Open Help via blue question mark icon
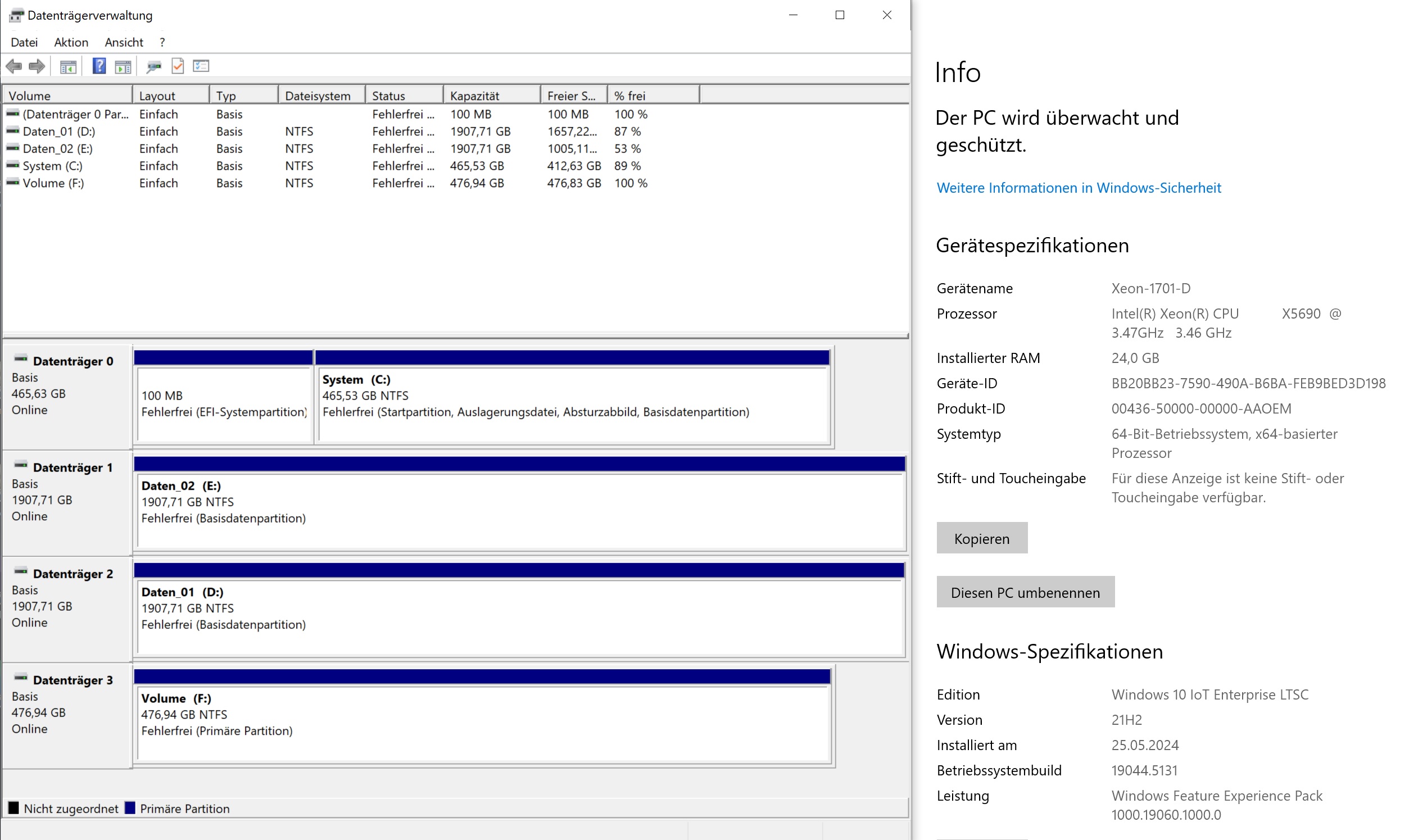Screen dimensions: 1409x840 [x=99, y=66]
